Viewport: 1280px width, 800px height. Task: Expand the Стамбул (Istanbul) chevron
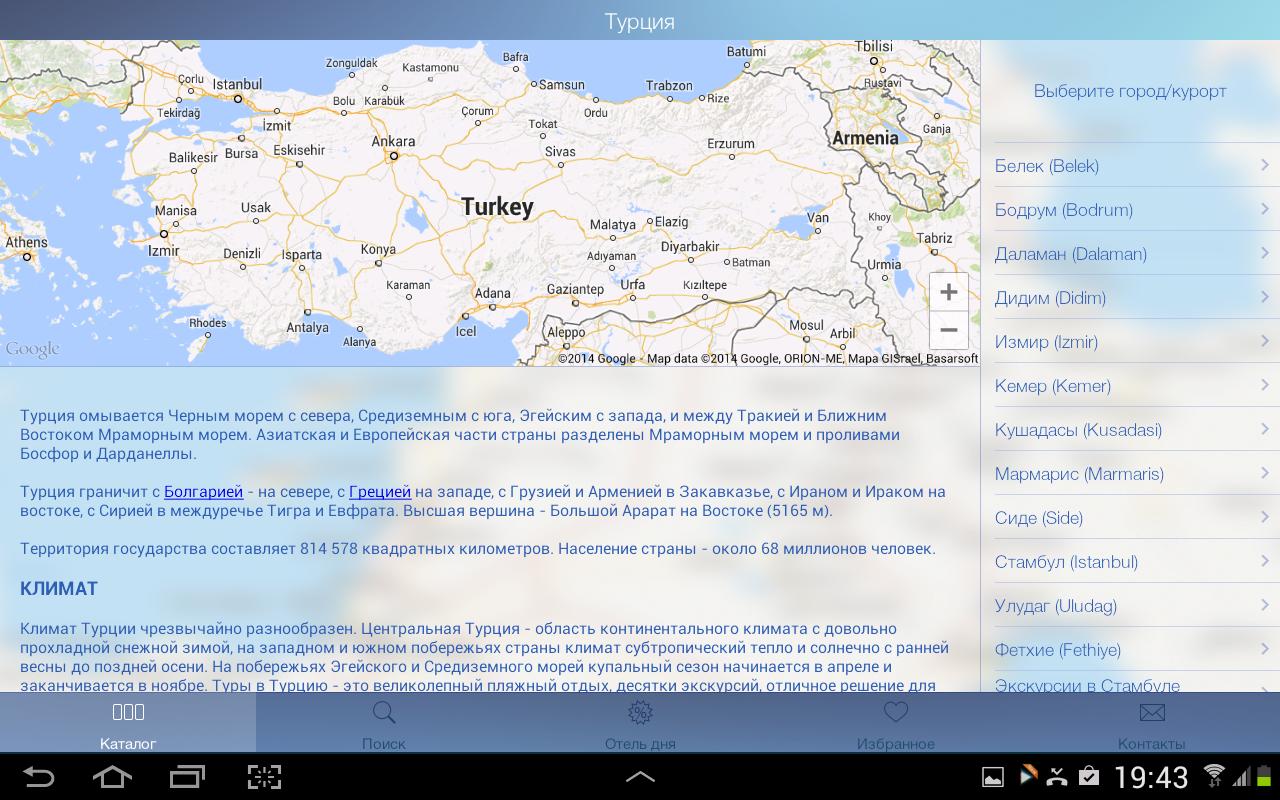click(1264, 561)
